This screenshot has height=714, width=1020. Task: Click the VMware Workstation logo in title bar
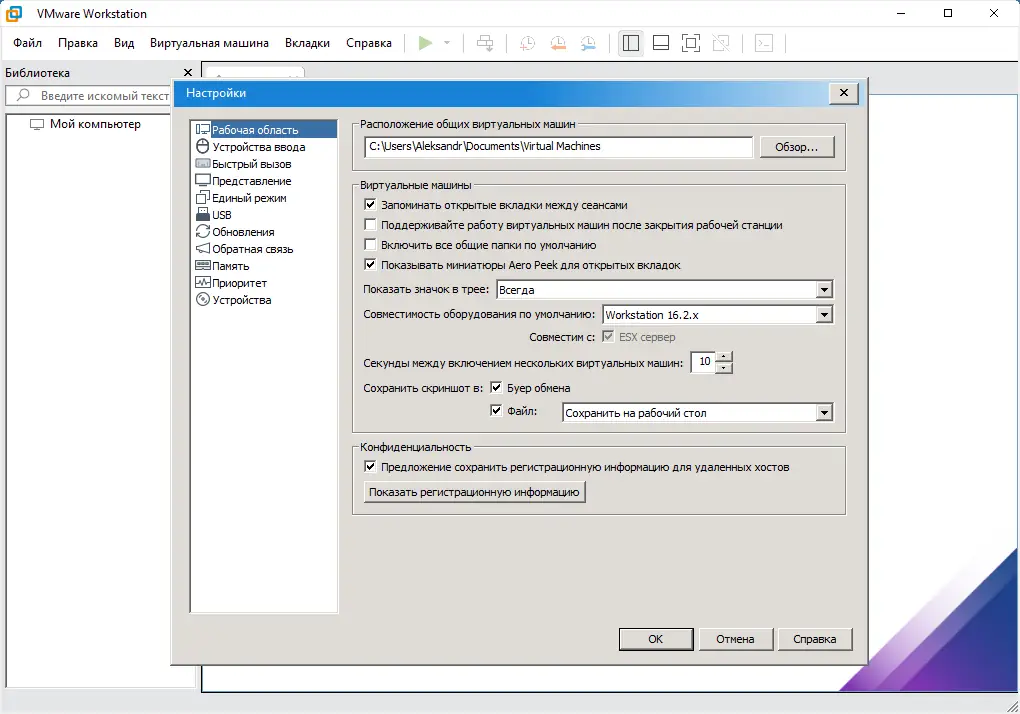pos(14,13)
